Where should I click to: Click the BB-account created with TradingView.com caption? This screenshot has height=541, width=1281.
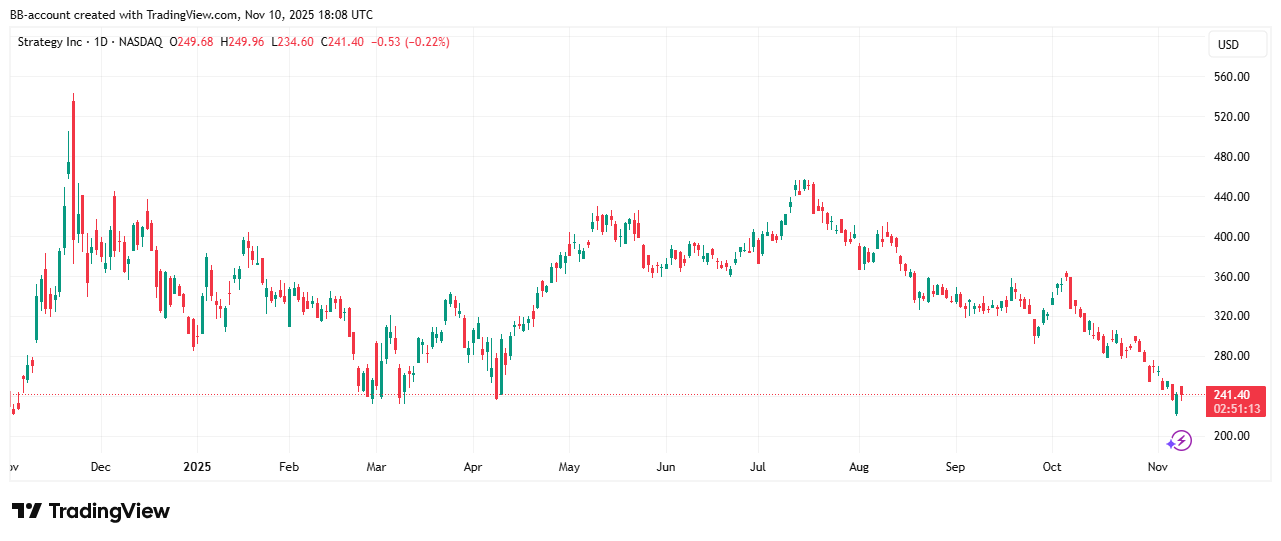191,15
